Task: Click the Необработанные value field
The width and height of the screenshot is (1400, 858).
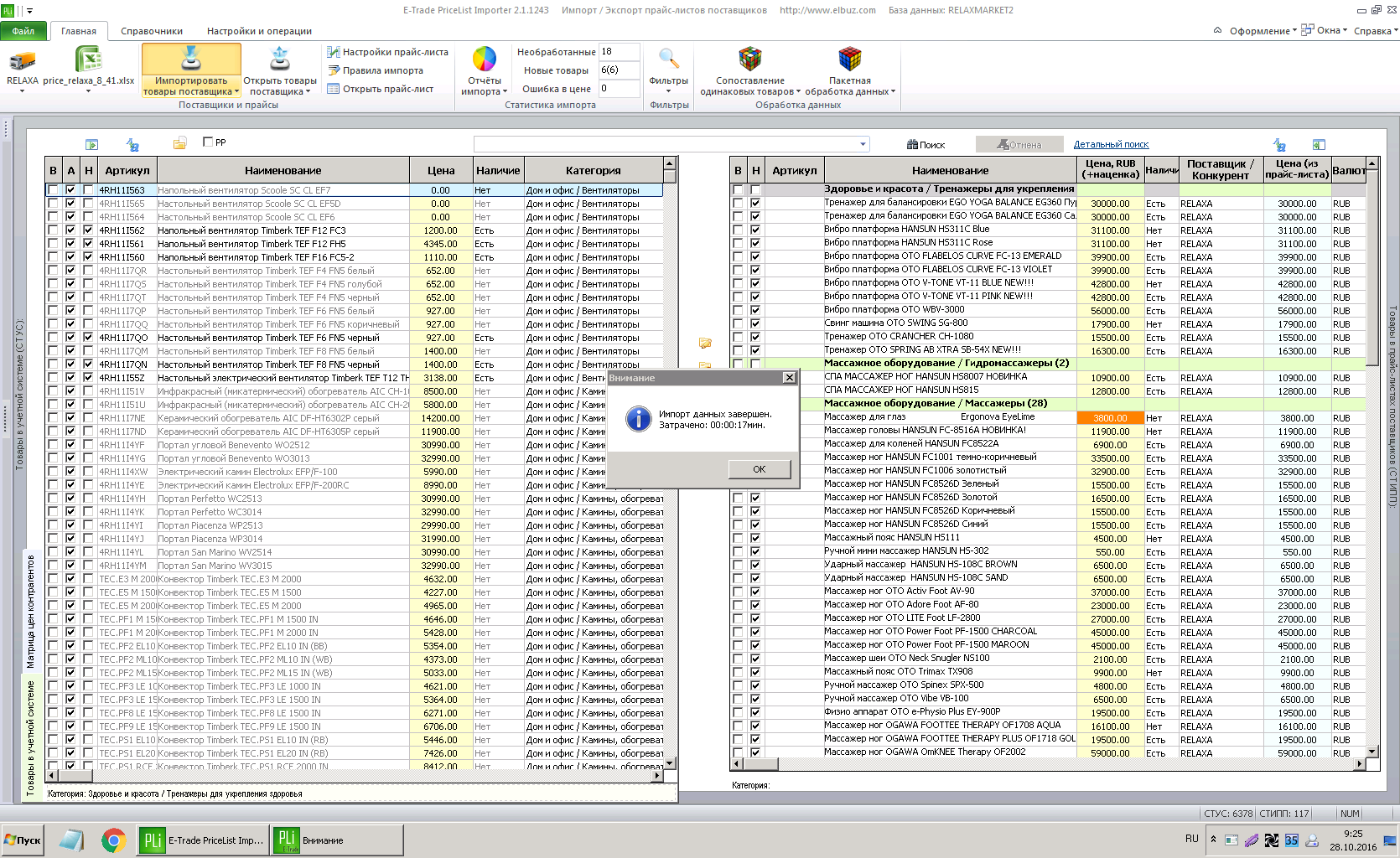Action: (619, 52)
